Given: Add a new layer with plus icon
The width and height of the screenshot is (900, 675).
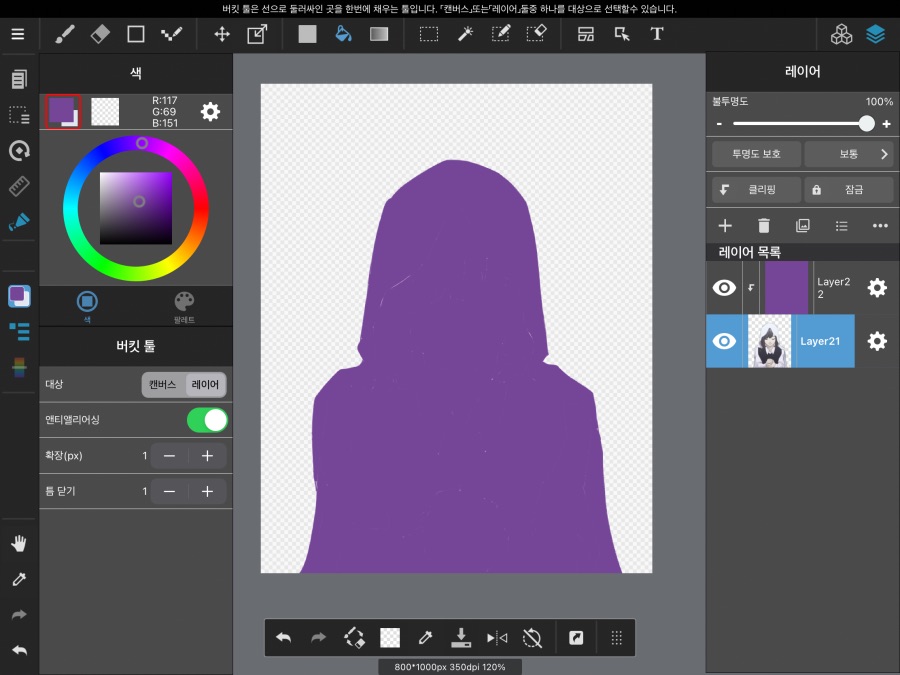Looking at the screenshot, I should click(x=726, y=226).
